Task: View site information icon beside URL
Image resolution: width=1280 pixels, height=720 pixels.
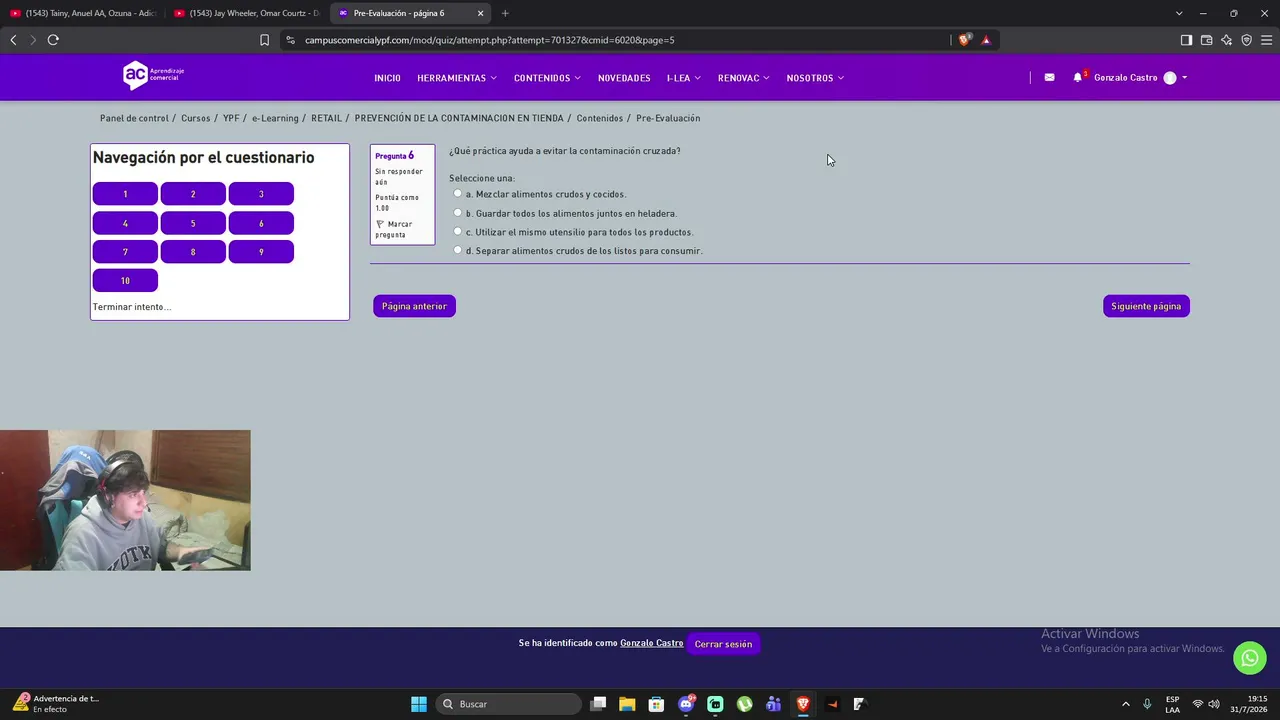Action: pos(290,40)
